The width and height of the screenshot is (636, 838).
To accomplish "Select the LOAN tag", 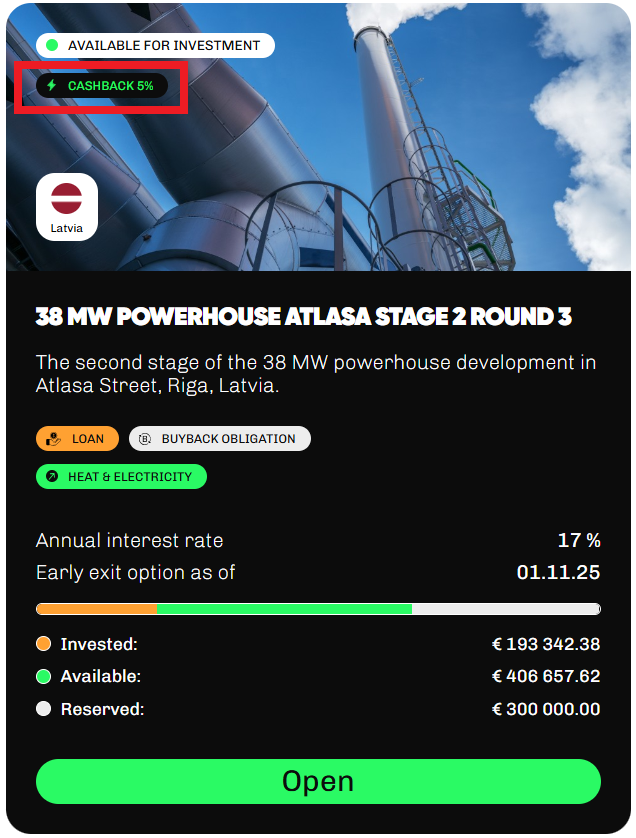I will pyautogui.click(x=77, y=439).
